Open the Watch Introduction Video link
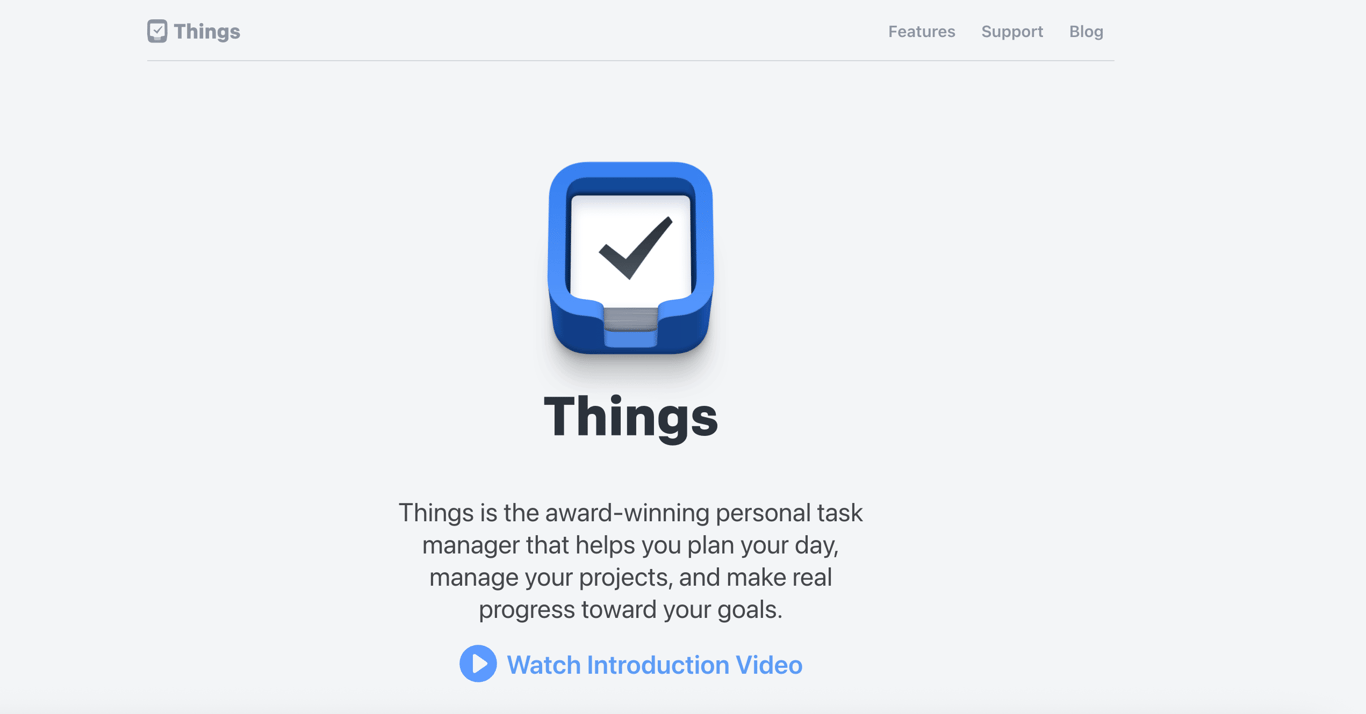 631,664
